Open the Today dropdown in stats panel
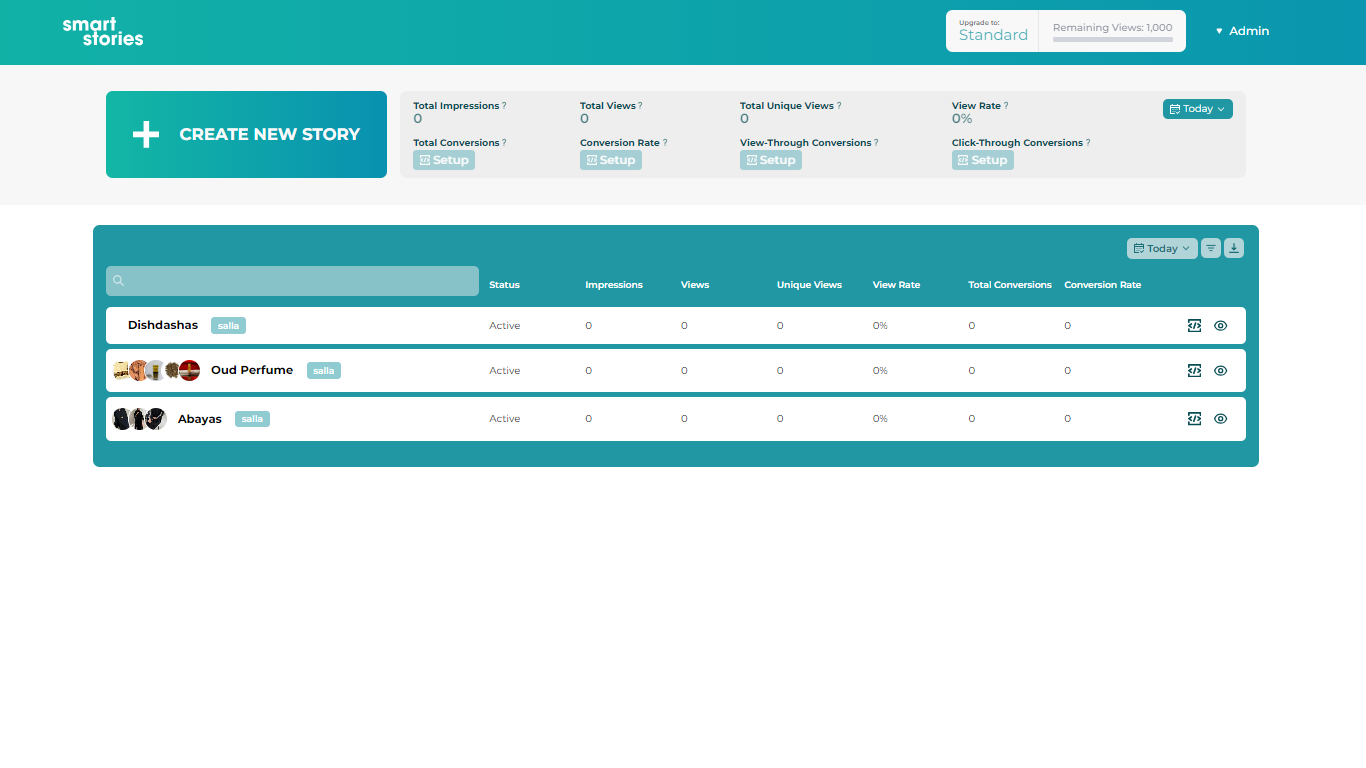1366x768 pixels. coord(1197,109)
